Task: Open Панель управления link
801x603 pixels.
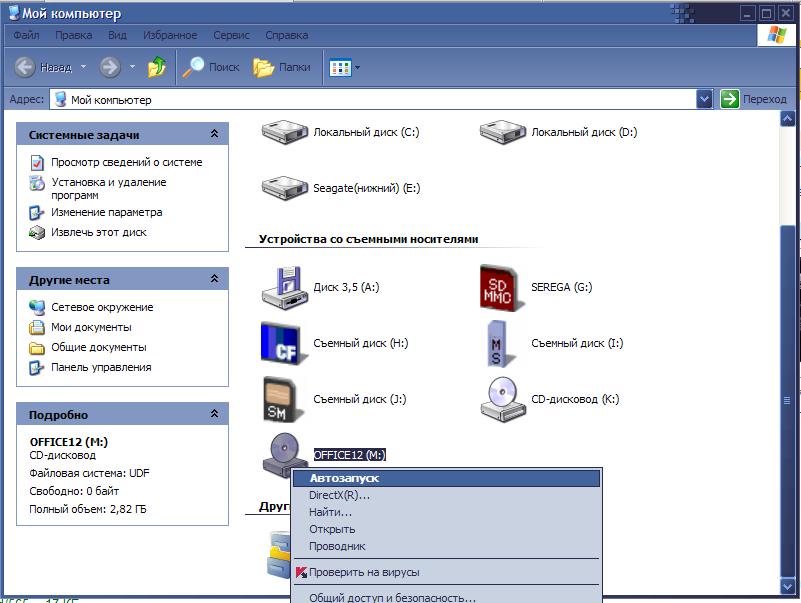Action: (x=101, y=367)
